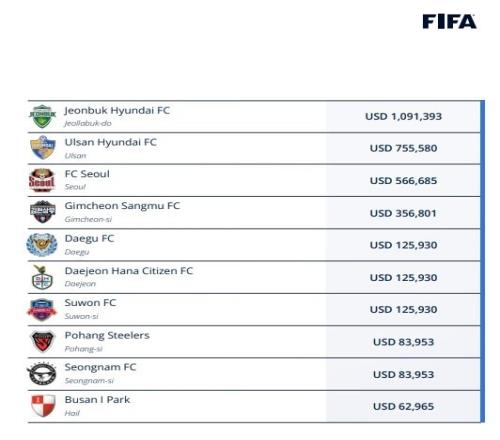Click the Suwon FC club badge
The width and height of the screenshot is (500, 440).
(42, 309)
